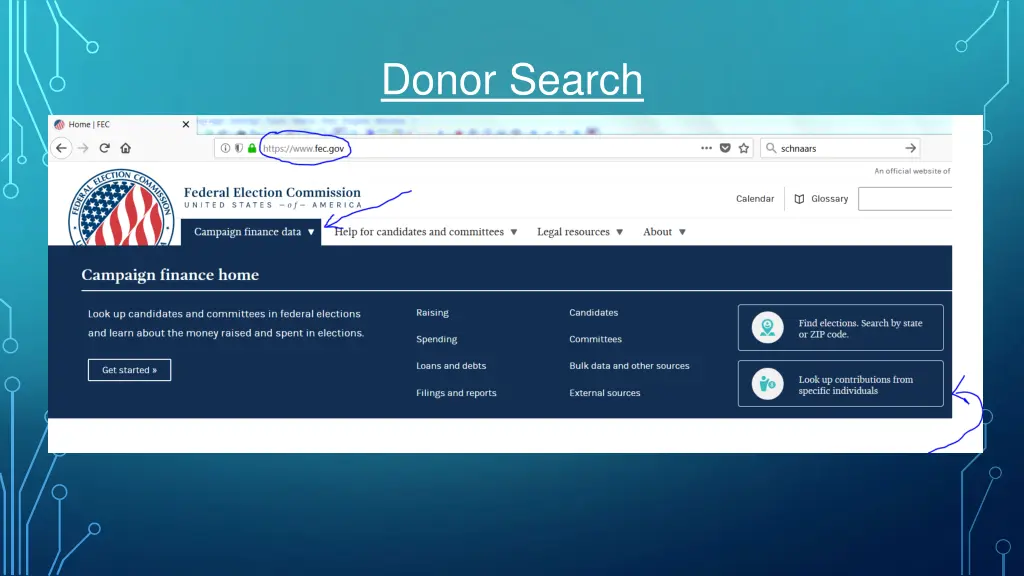
Task: Click the Get started button
Action: coord(129,370)
